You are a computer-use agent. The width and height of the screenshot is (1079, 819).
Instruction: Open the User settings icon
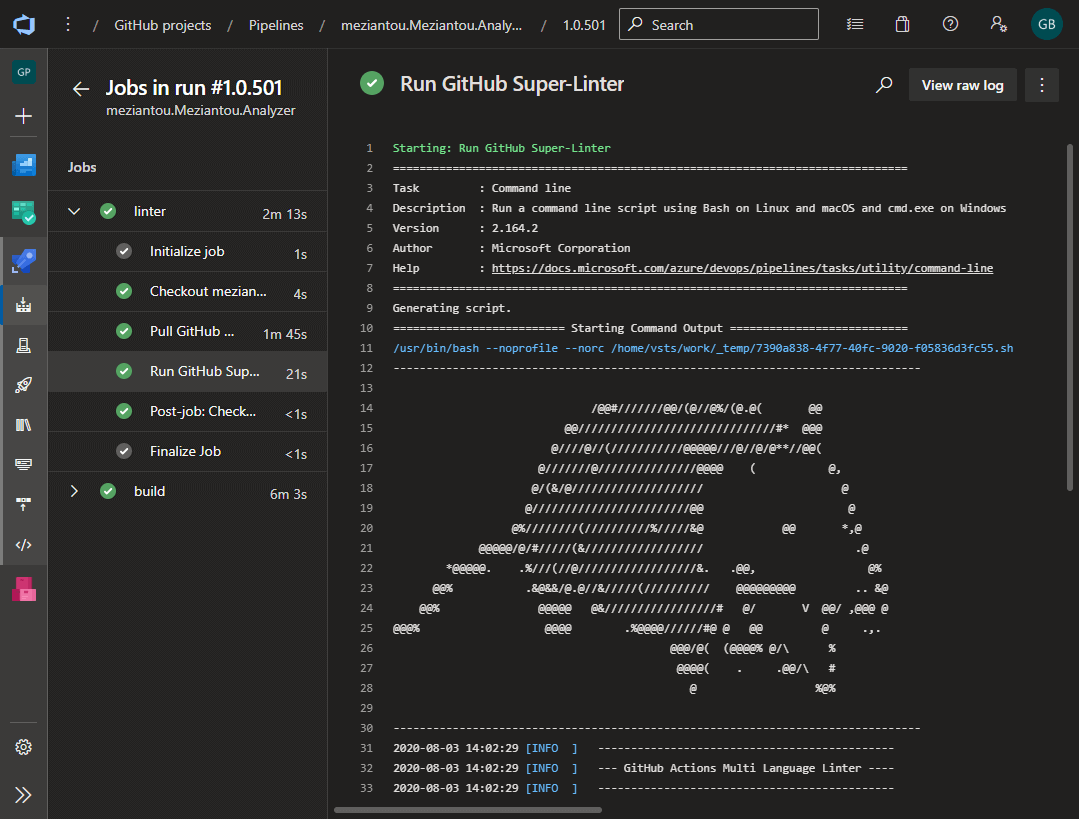pos(997,25)
